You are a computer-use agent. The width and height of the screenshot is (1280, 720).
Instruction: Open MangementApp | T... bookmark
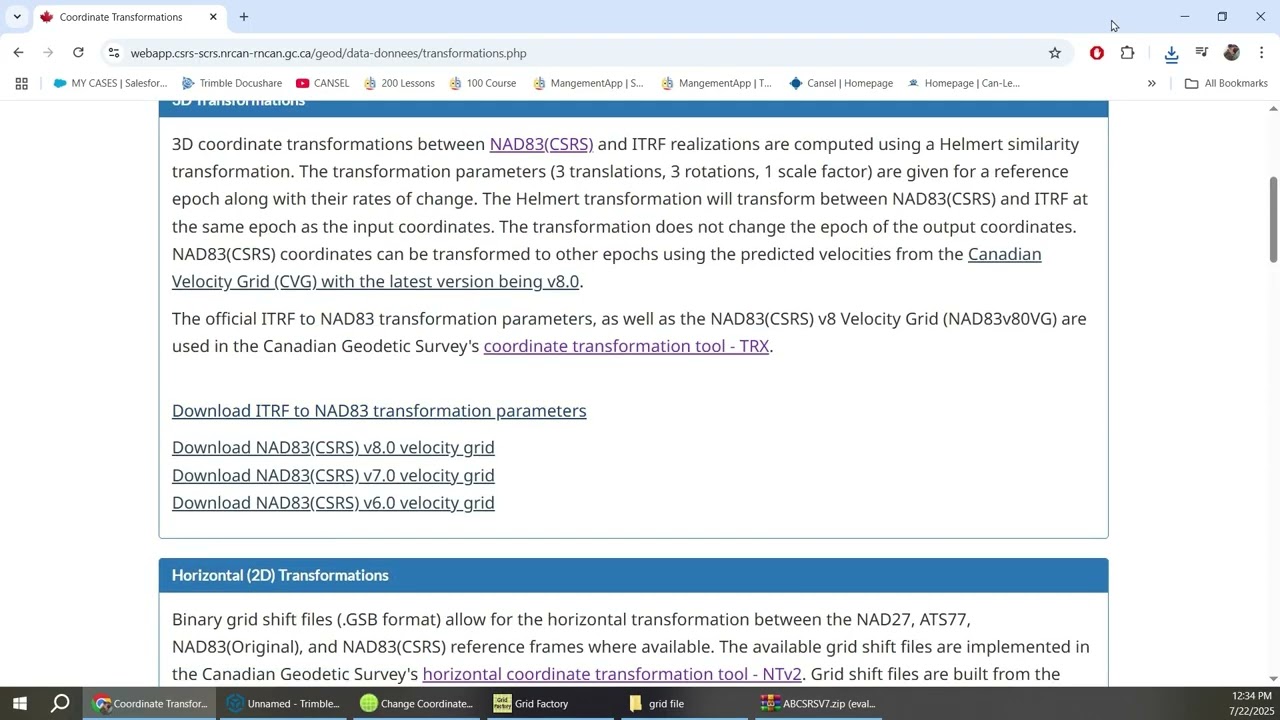tap(717, 83)
